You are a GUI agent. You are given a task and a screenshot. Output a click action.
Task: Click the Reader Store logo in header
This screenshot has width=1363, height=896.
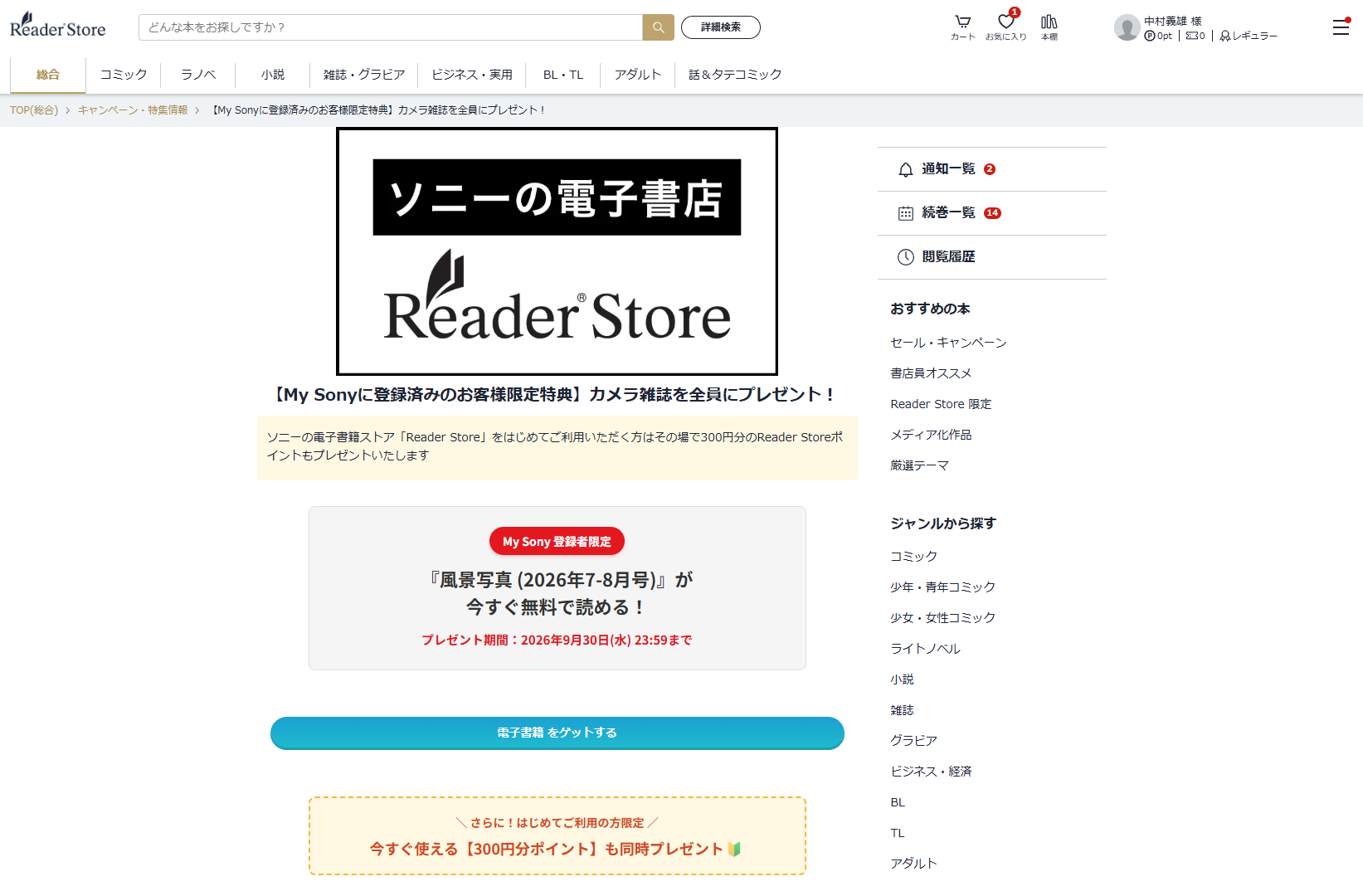[x=58, y=26]
